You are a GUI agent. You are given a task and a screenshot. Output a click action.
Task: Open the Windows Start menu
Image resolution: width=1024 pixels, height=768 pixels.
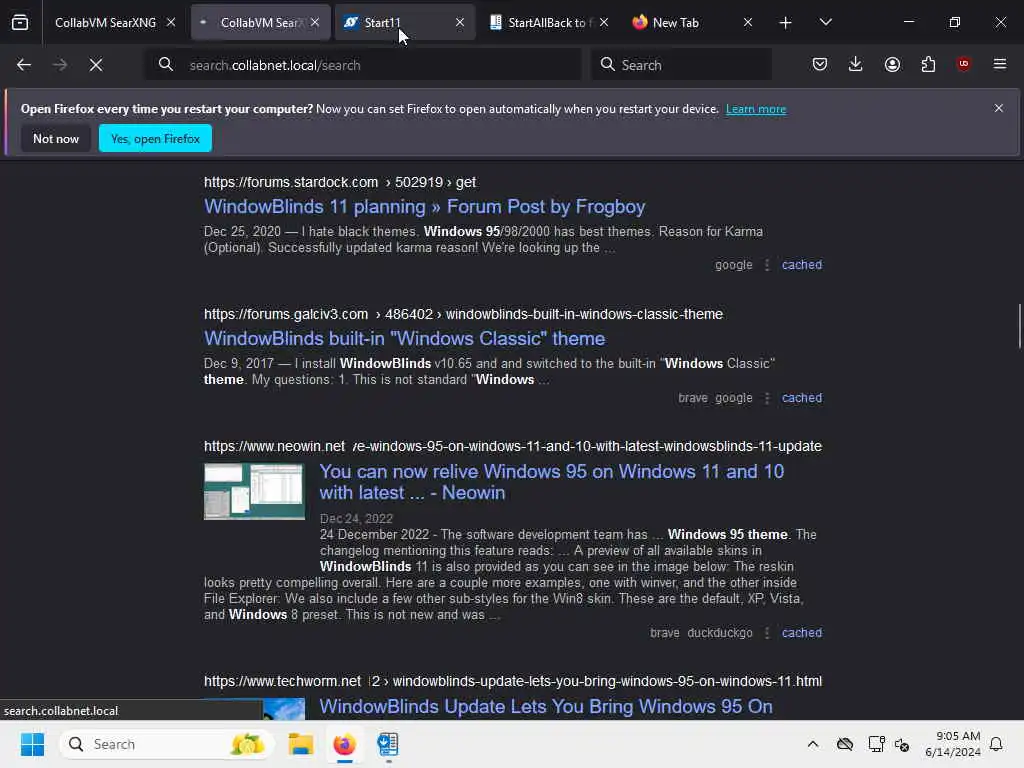pos(32,744)
